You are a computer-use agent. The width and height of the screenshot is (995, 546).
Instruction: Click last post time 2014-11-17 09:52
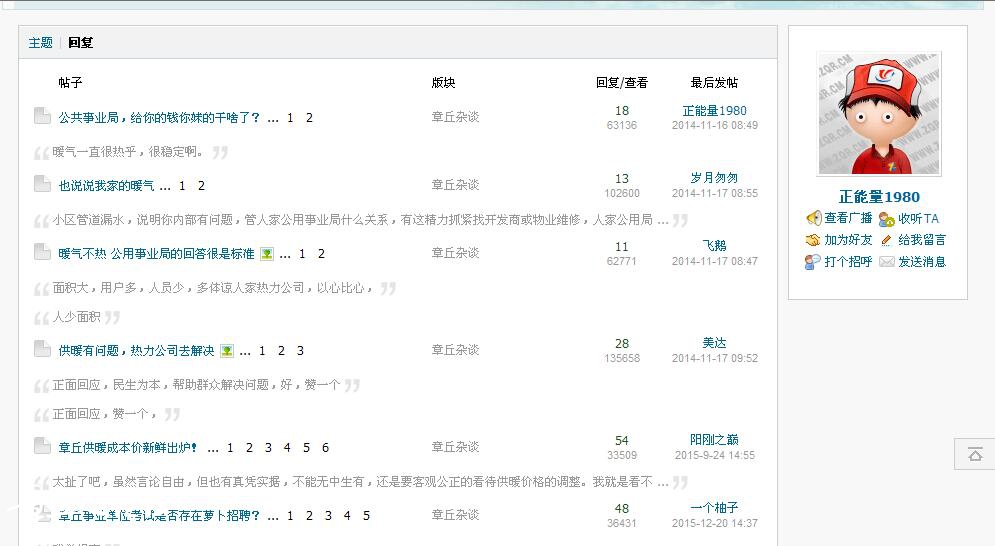715,358
